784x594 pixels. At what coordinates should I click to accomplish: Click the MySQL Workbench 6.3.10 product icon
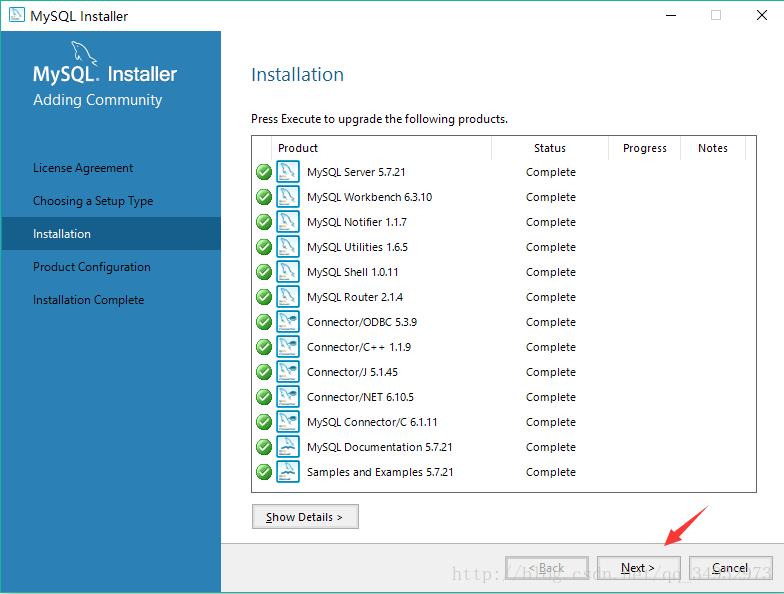click(288, 197)
